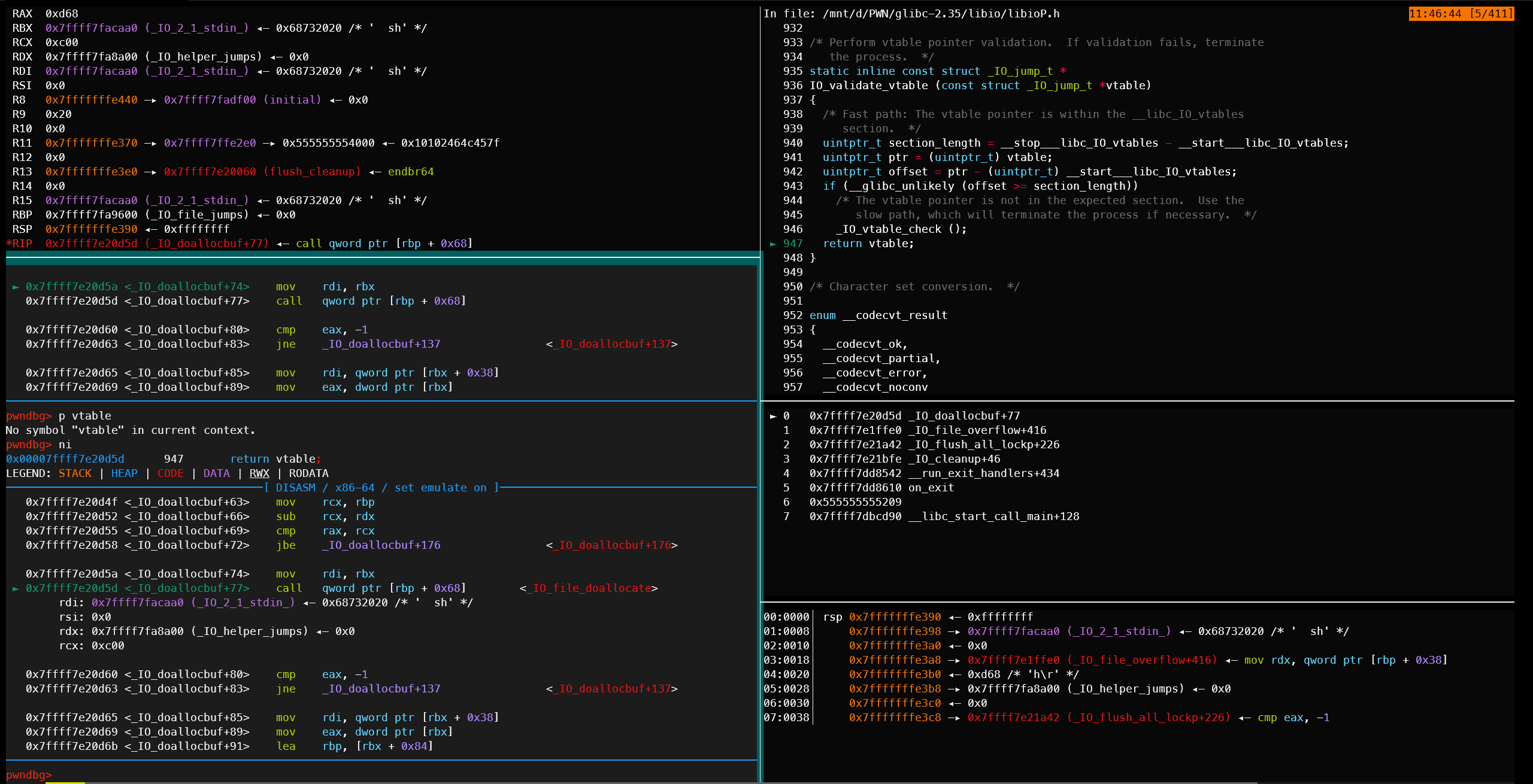Click the orange STACK legend color label
Image resolution: width=1533 pixels, height=784 pixels.
[x=75, y=473]
